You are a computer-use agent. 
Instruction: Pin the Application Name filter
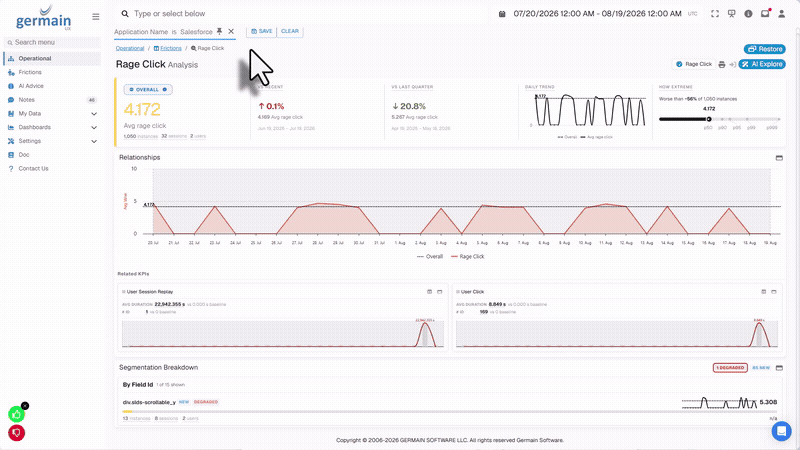(x=219, y=32)
